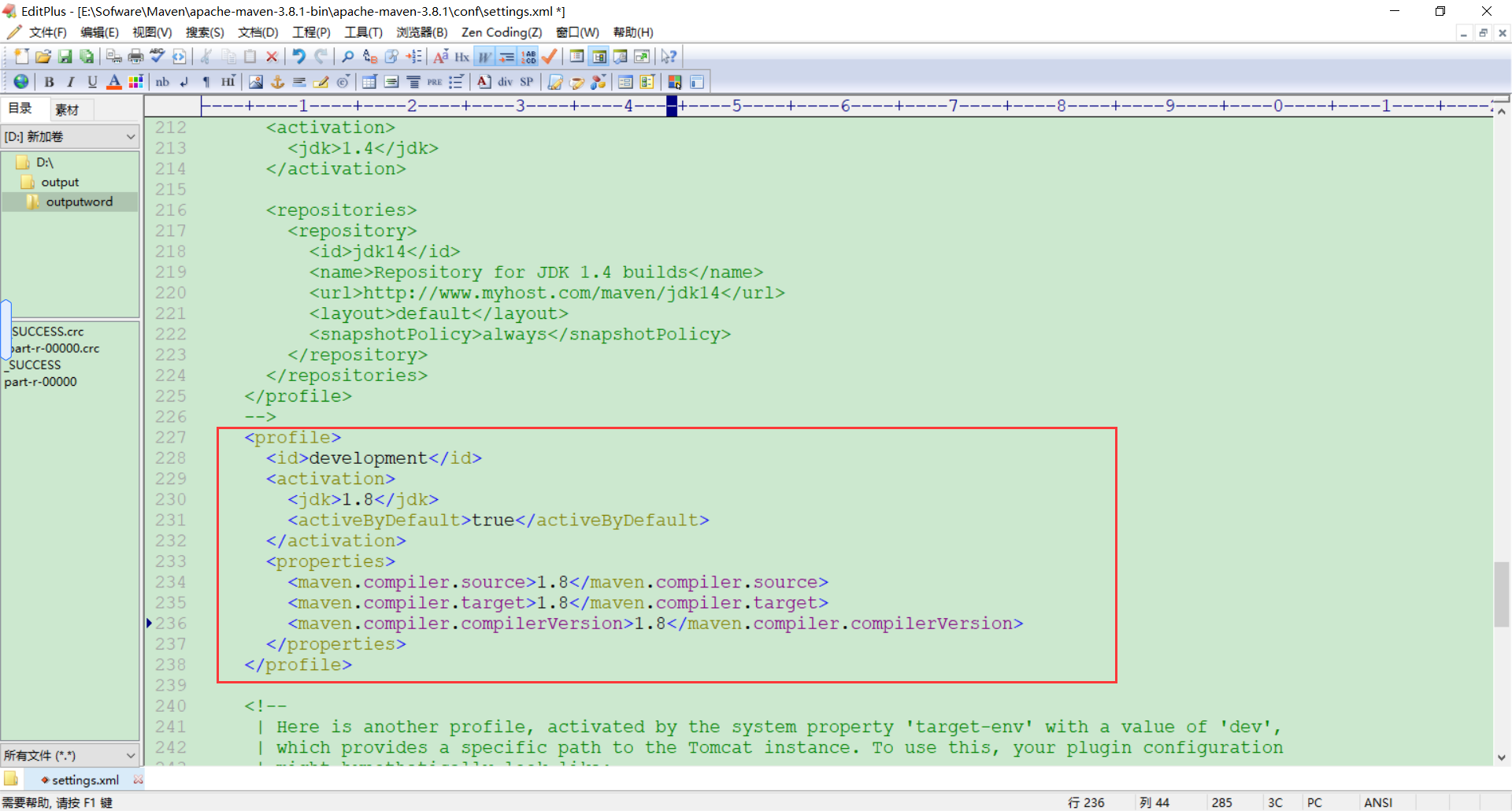Image resolution: width=1512 pixels, height=811 pixels.
Task: Click the context help arrow icon
Action: [669, 57]
